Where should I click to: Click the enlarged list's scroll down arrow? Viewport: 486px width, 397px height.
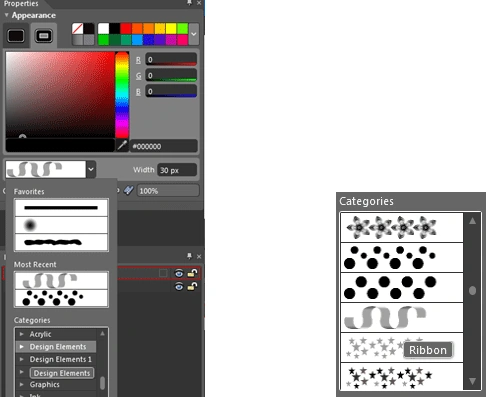[x=472, y=381]
